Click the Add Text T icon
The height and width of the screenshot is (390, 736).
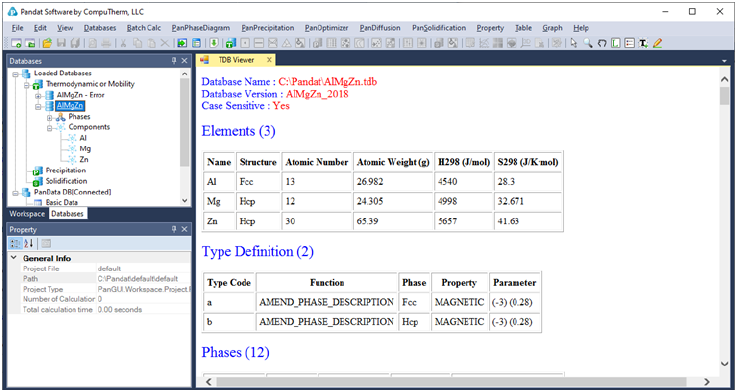643,43
